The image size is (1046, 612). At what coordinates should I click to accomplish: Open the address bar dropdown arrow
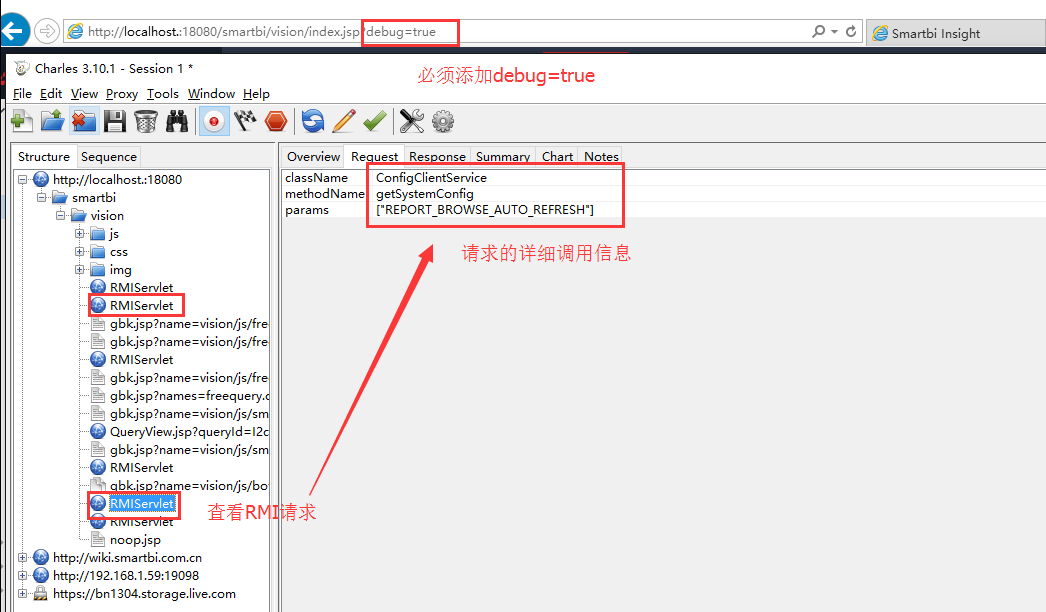click(835, 31)
